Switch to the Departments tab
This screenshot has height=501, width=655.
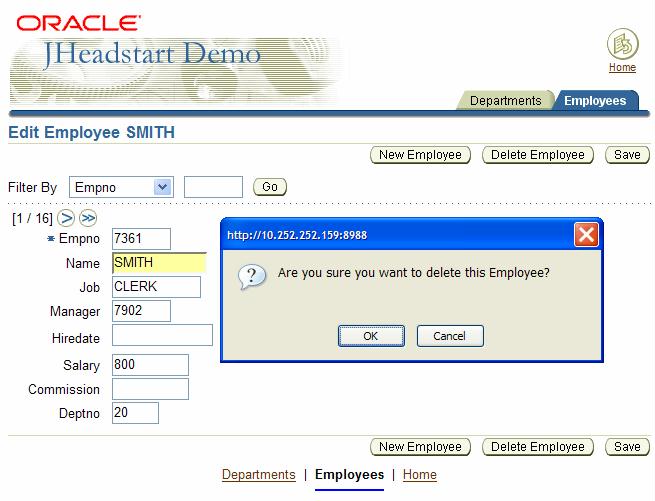[505, 100]
